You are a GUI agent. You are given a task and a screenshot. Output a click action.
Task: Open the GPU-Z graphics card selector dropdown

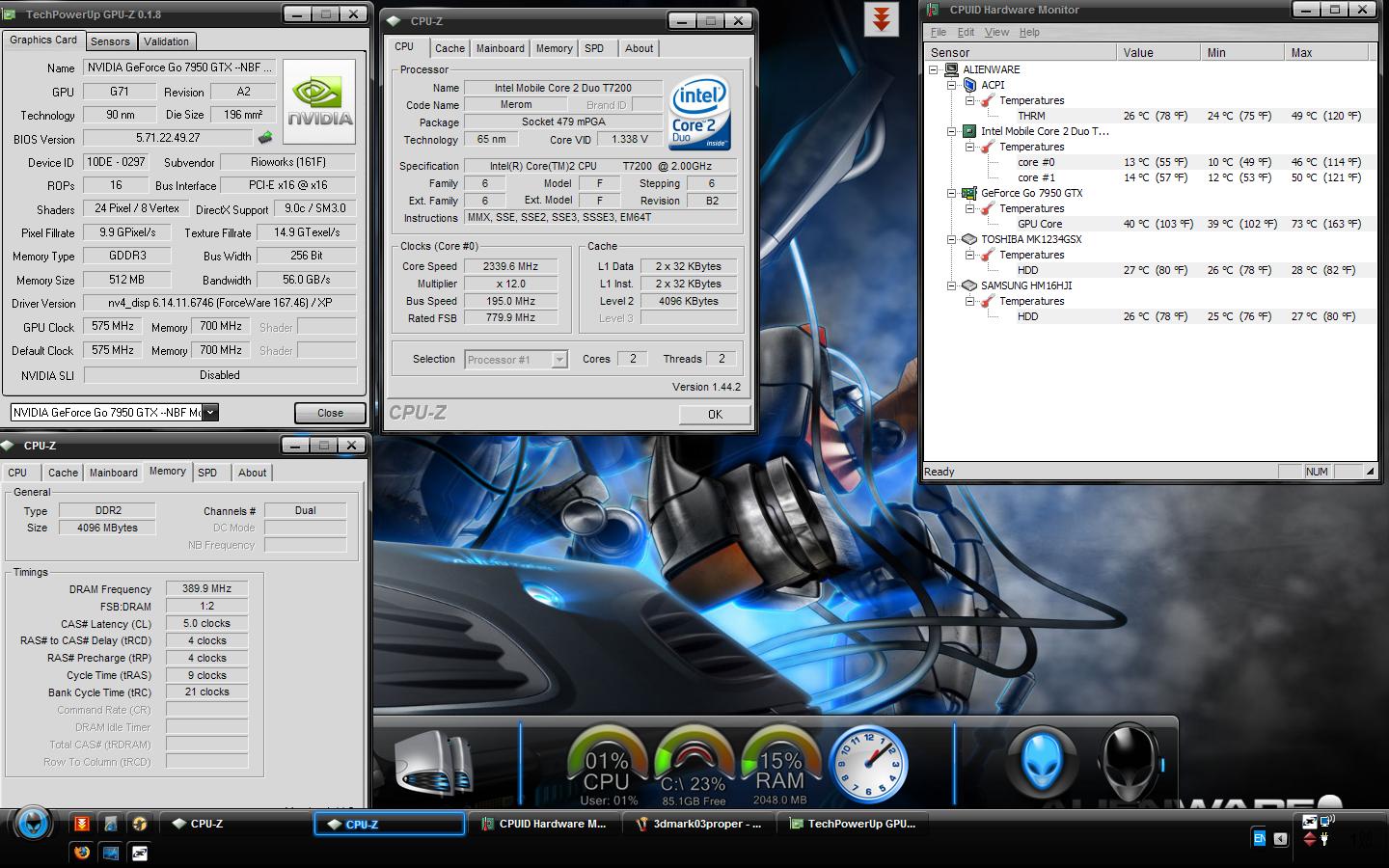click(x=210, y=413)
